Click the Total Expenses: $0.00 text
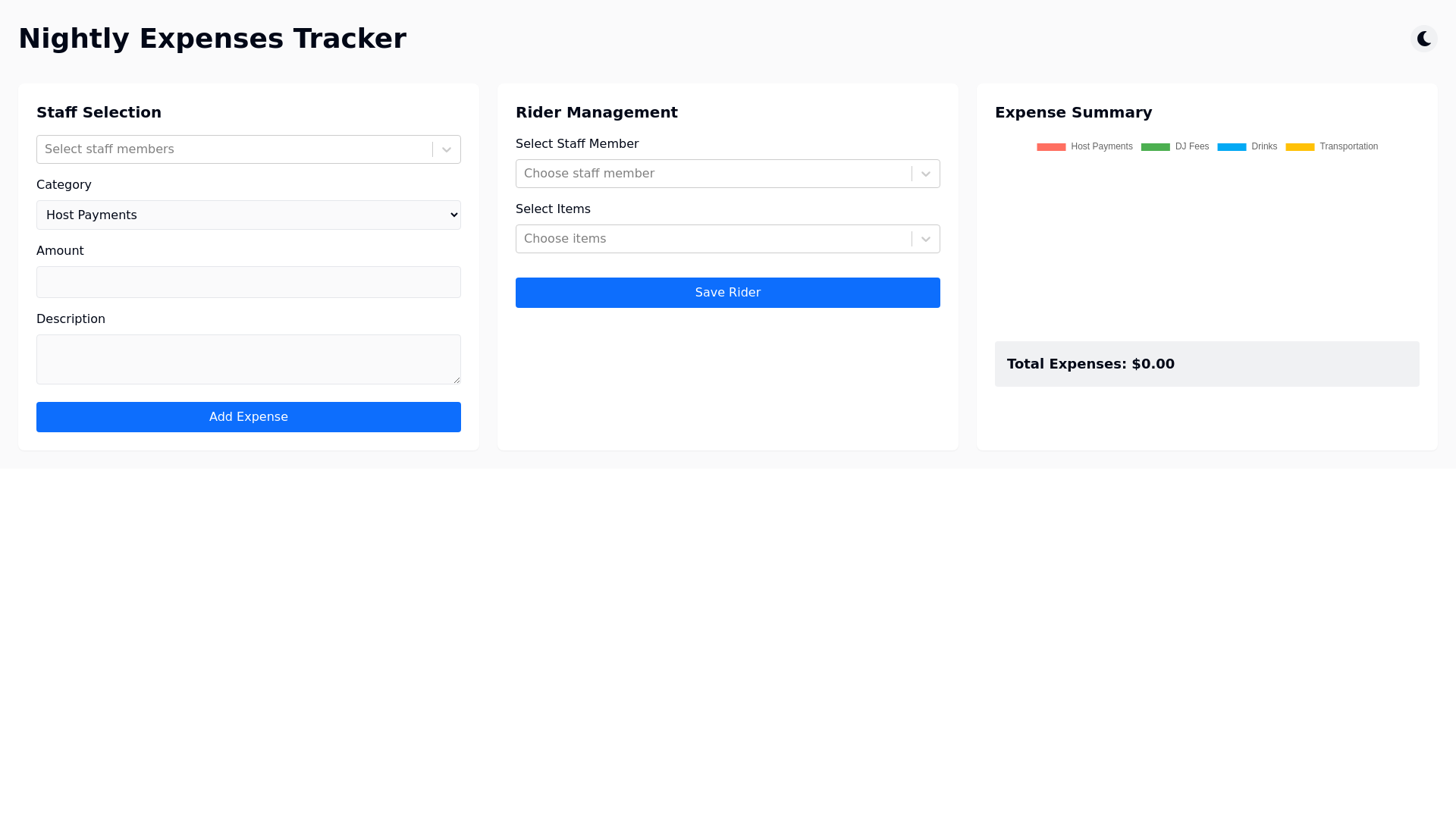 coord(1090,364)
